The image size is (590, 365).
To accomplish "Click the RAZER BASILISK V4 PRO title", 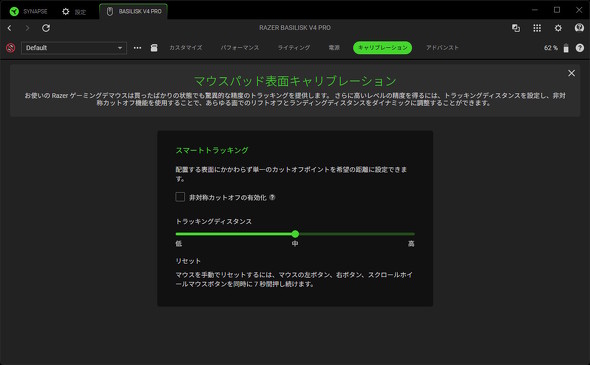I will [295, 28].
